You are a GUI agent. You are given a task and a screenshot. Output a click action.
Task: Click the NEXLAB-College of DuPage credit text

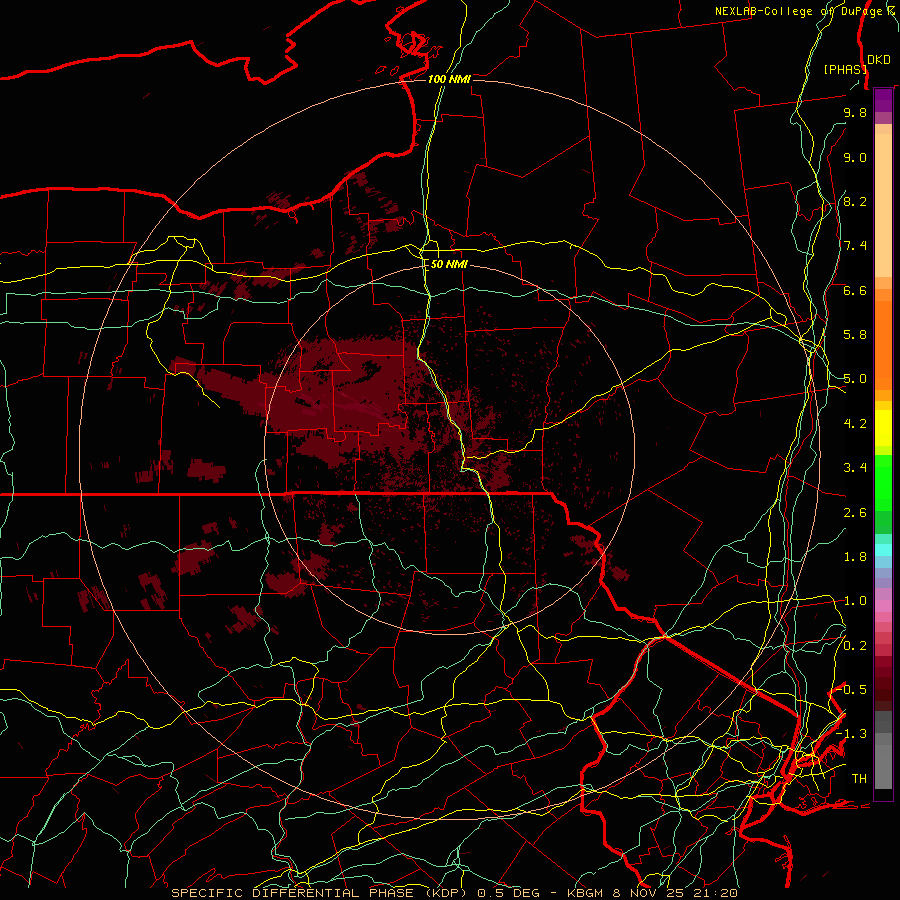click(800, 11)
